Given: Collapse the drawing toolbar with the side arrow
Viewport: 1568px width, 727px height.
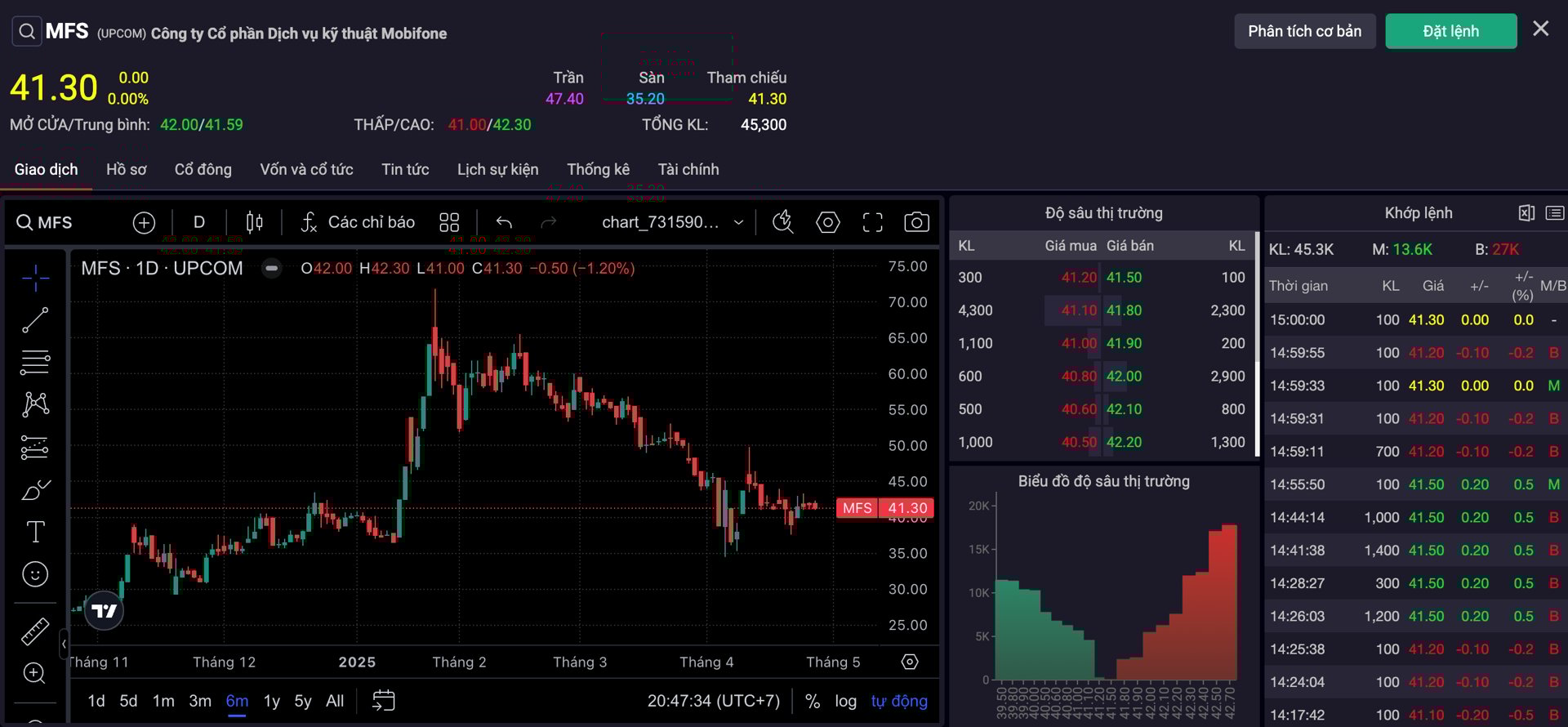Looking at the screenshot, I should click(64, 644).
